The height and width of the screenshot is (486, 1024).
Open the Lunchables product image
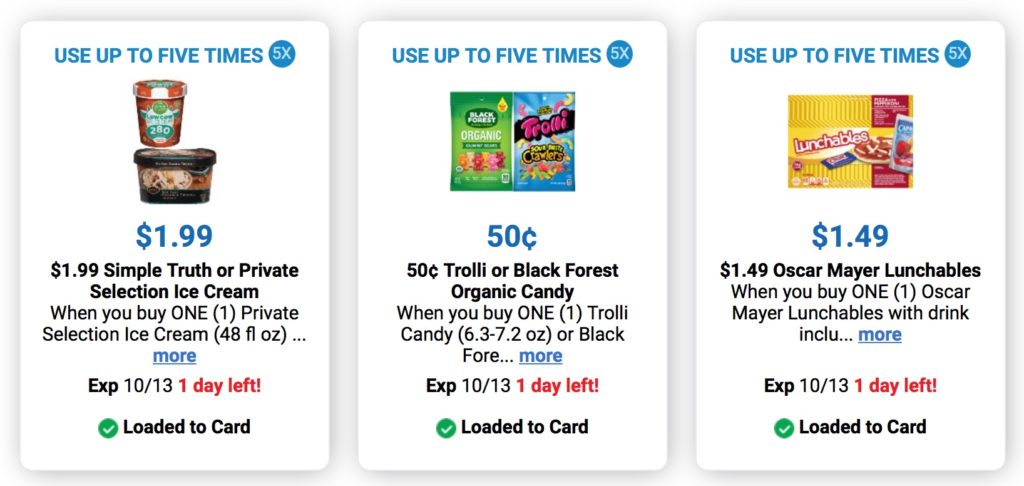[850, 141]
